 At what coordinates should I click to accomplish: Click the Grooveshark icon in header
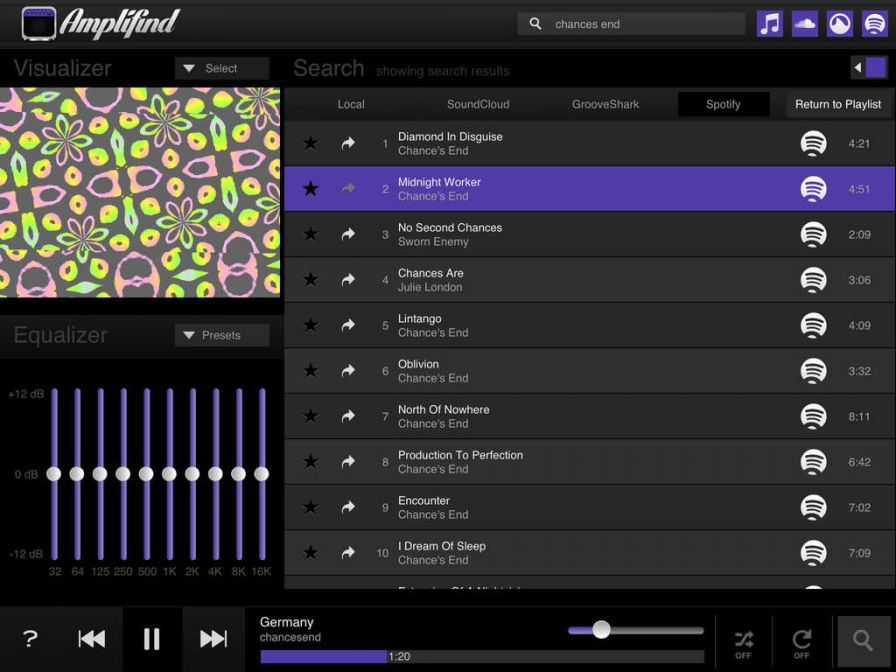point(840,24)
